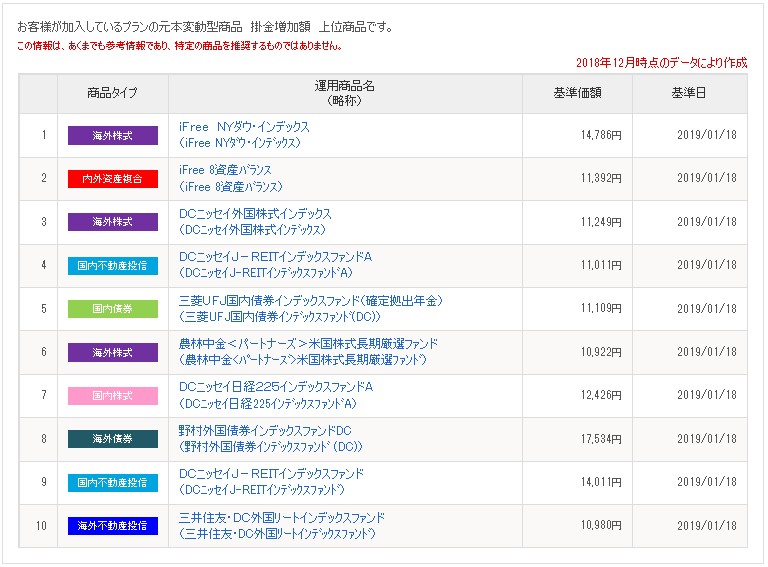The image size is (768, 567).
Task: Click the 2019/01/18 date in row 5
Action: click(707, 308)
